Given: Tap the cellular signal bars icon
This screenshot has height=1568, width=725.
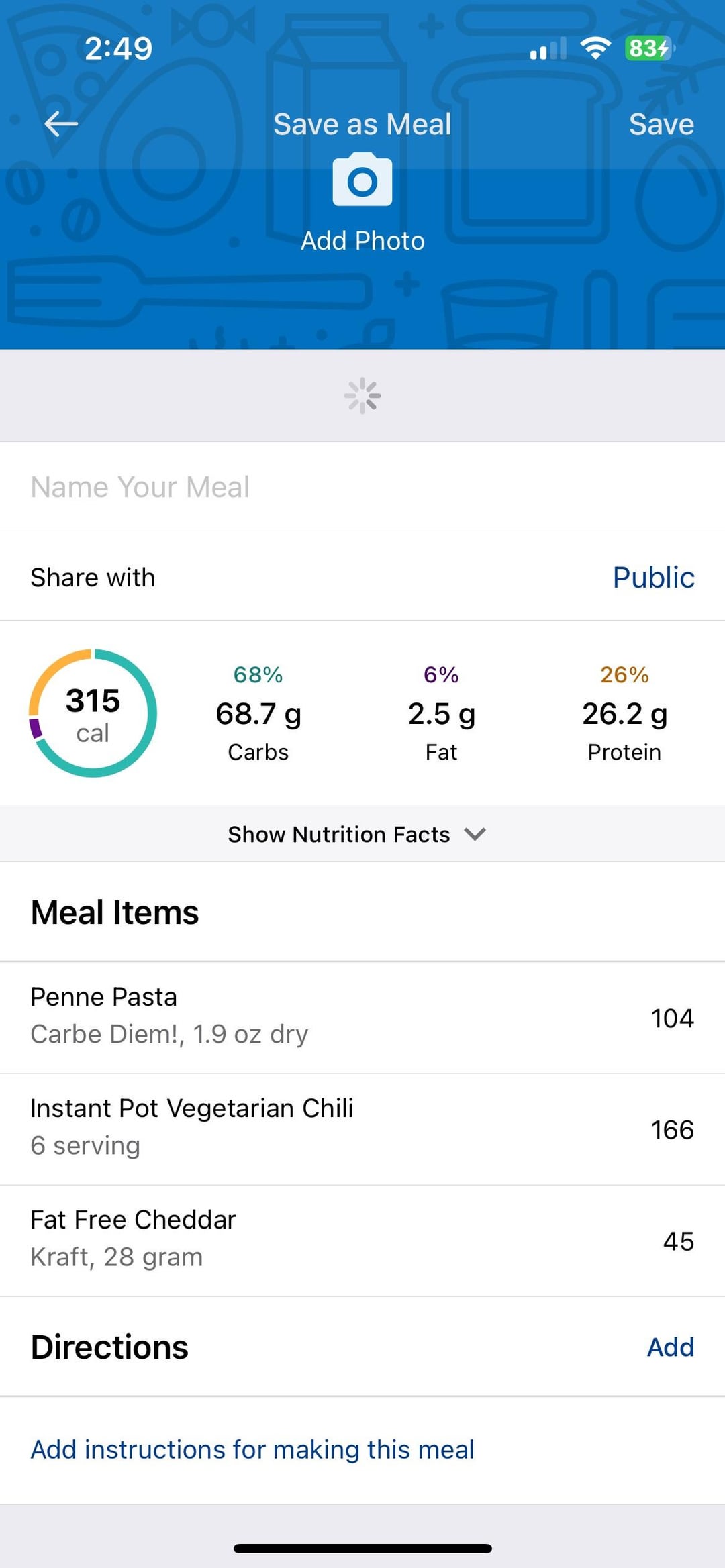Looking at the screenshot, I should [x=548, y=48].
